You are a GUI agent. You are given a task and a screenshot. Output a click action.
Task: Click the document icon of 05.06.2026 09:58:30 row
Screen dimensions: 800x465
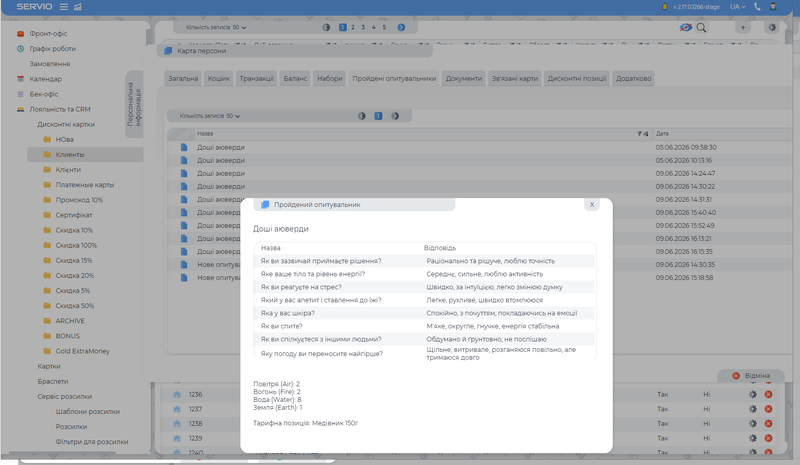pos(184,147)
